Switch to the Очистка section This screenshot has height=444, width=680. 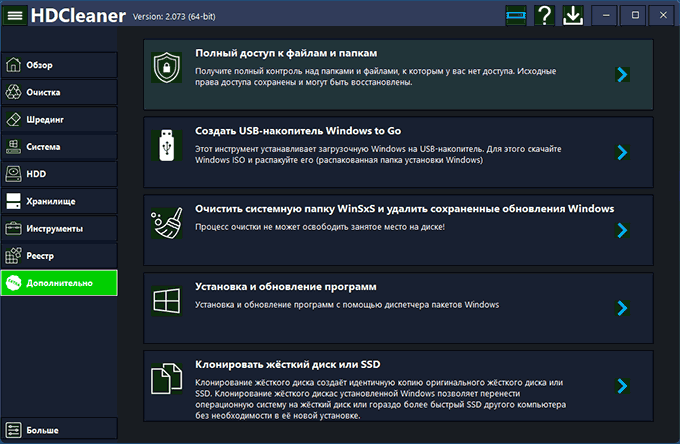pos(59,92)
